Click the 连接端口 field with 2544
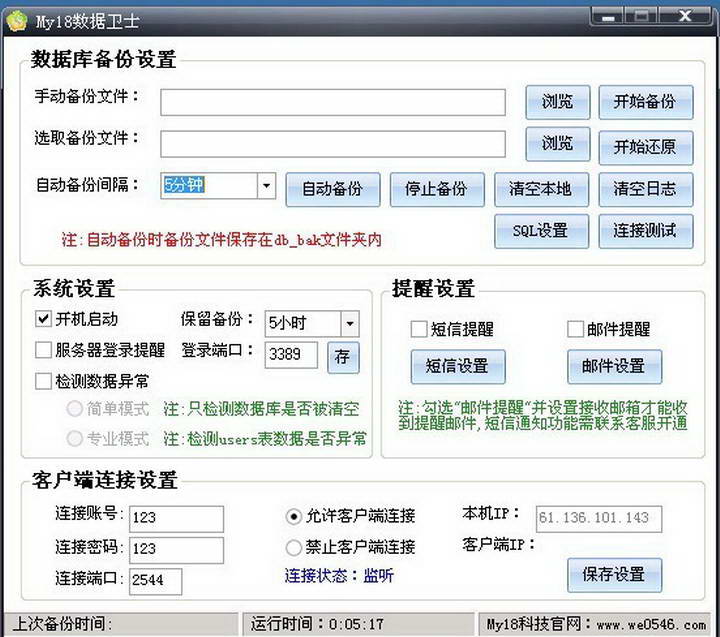Screen dimensions: 720x637 click(155, 581)
